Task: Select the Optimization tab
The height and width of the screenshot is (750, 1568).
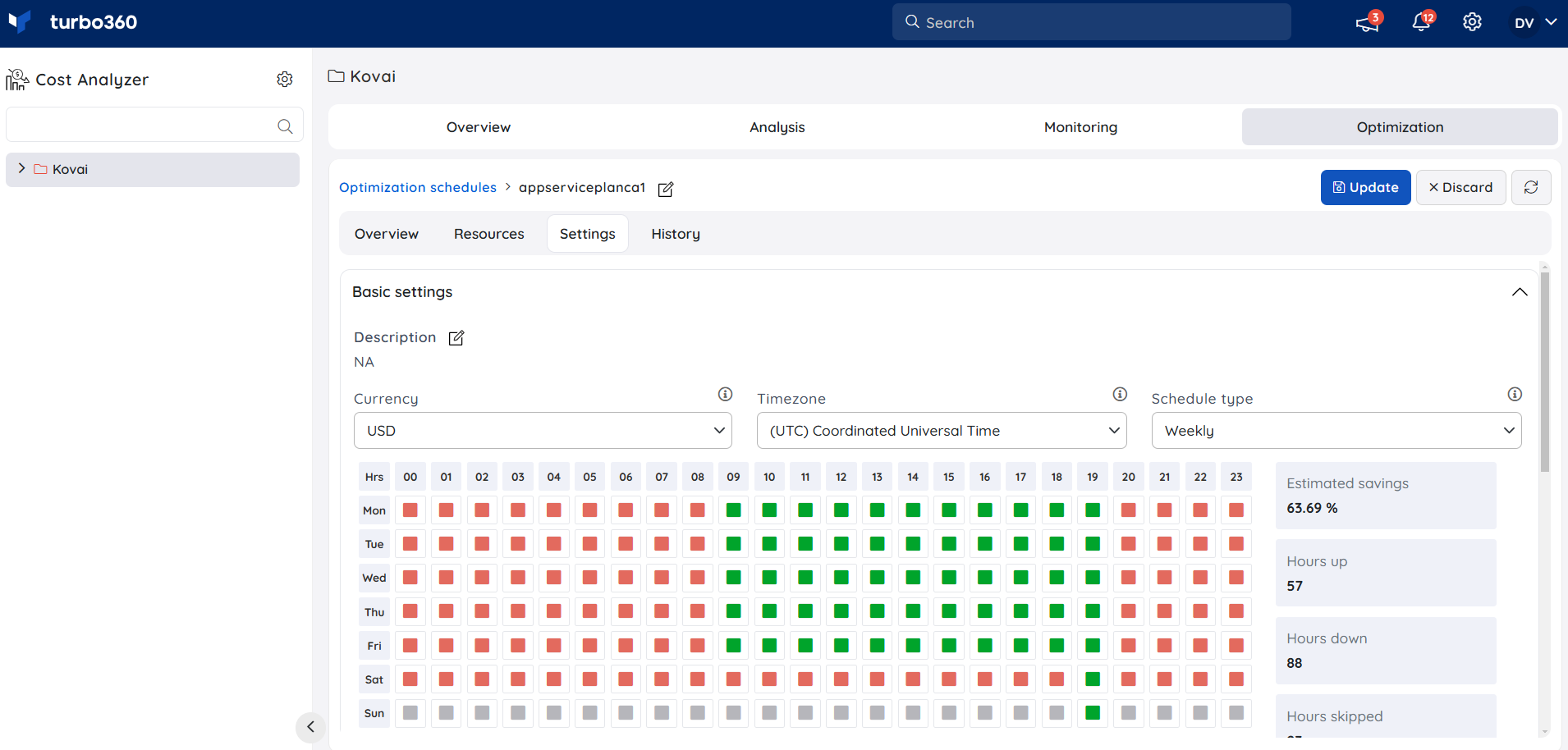Action: [1400, 127]
